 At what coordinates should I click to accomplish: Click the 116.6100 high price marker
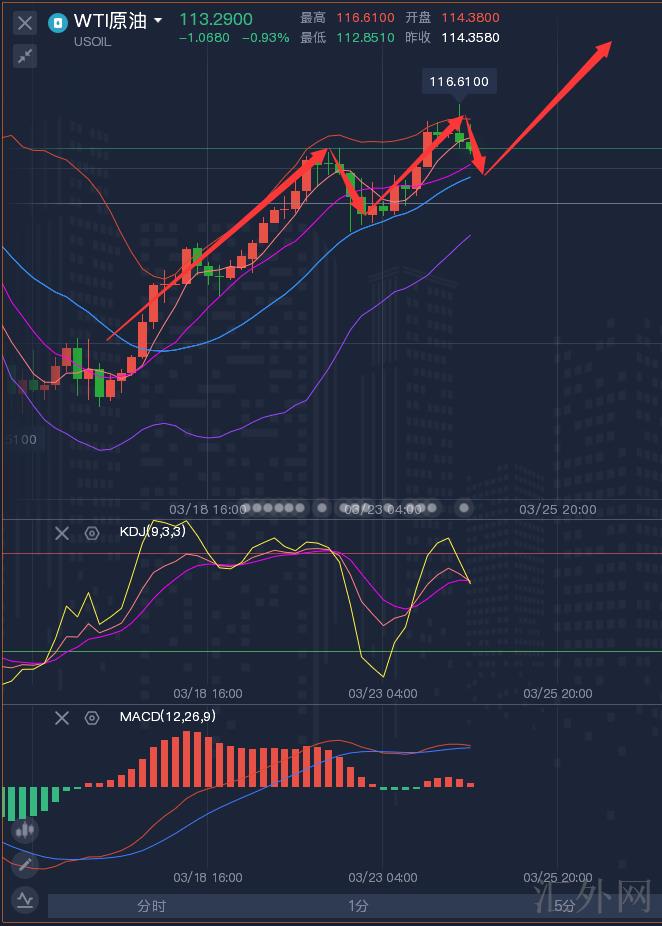[x=459, y=82]
